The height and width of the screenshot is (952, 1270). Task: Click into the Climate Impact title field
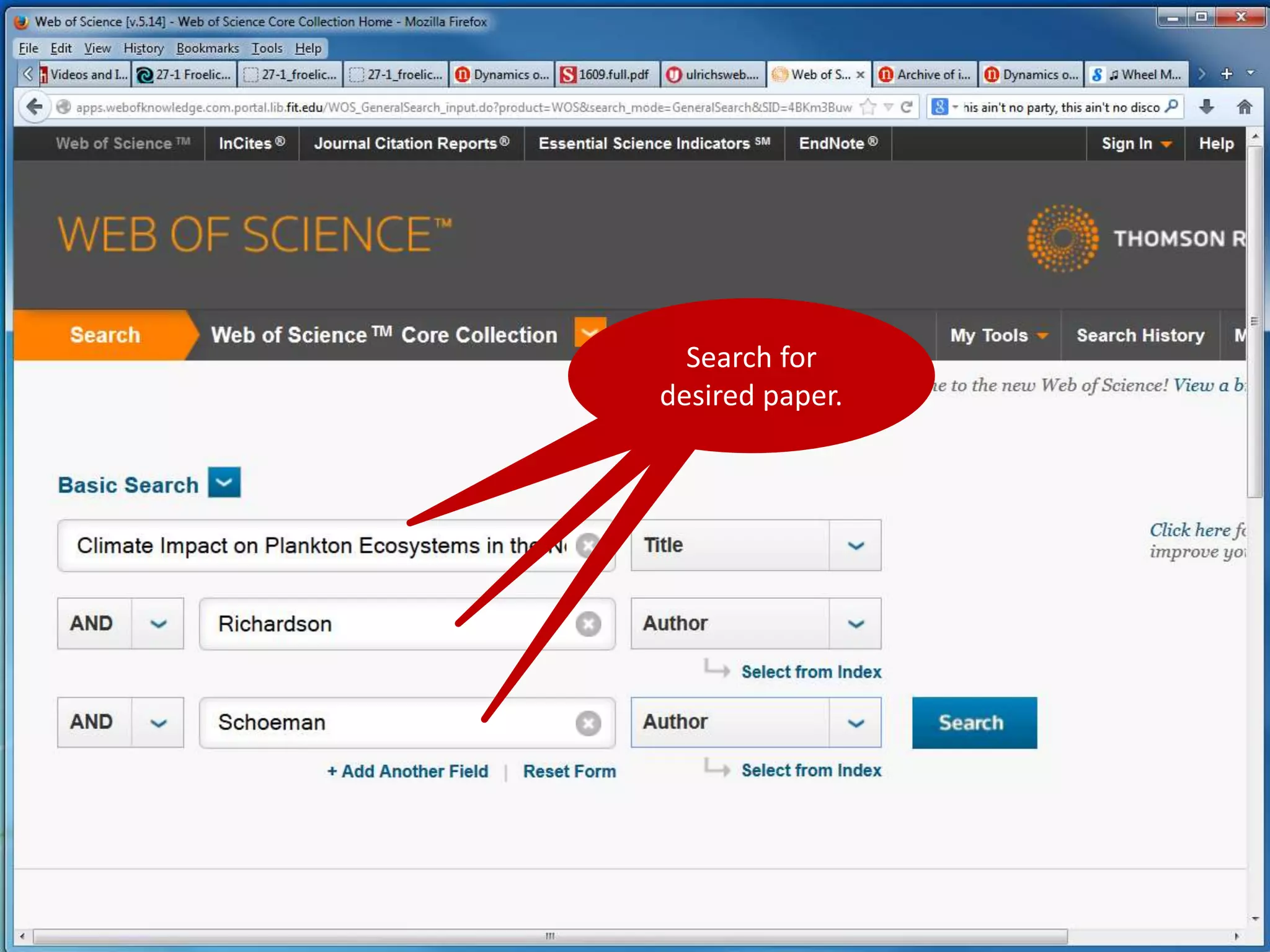336,545
